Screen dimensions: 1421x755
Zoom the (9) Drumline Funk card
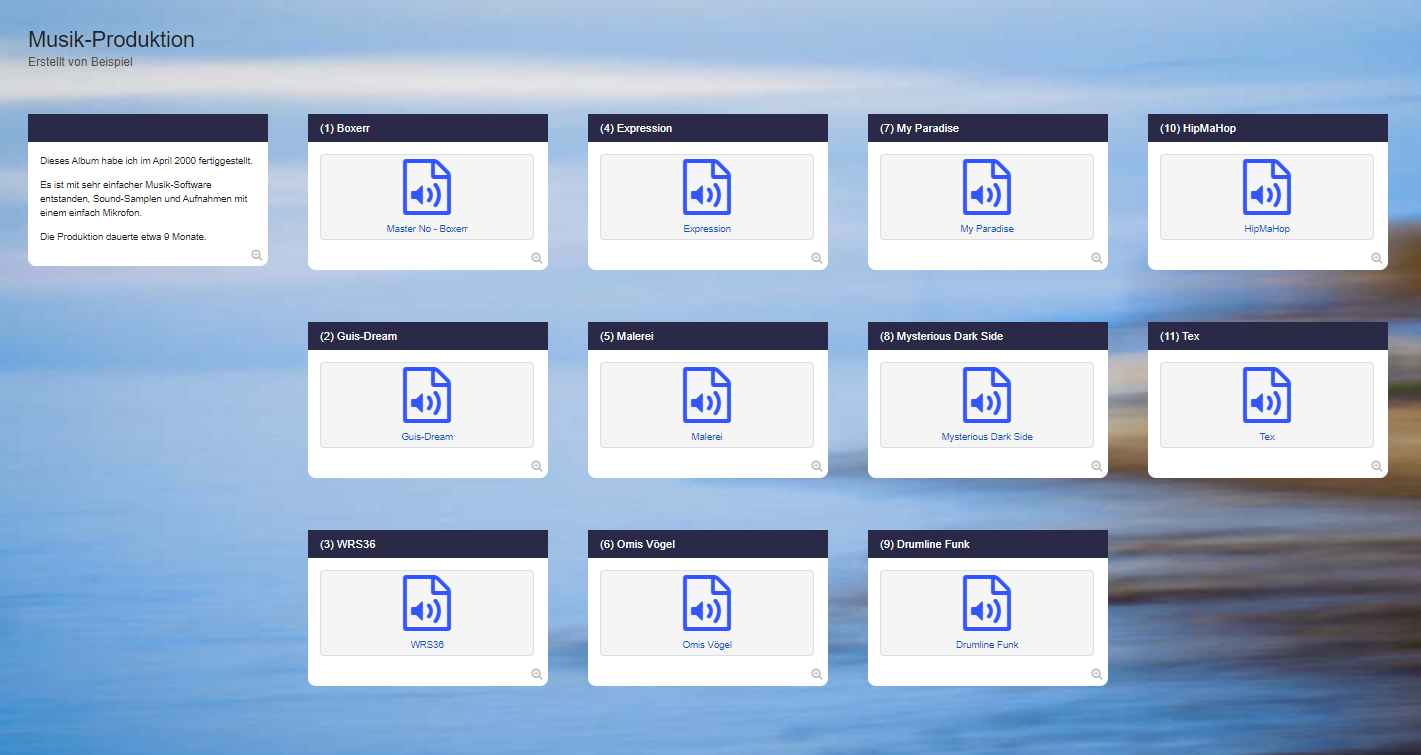tap(1097, 674)
